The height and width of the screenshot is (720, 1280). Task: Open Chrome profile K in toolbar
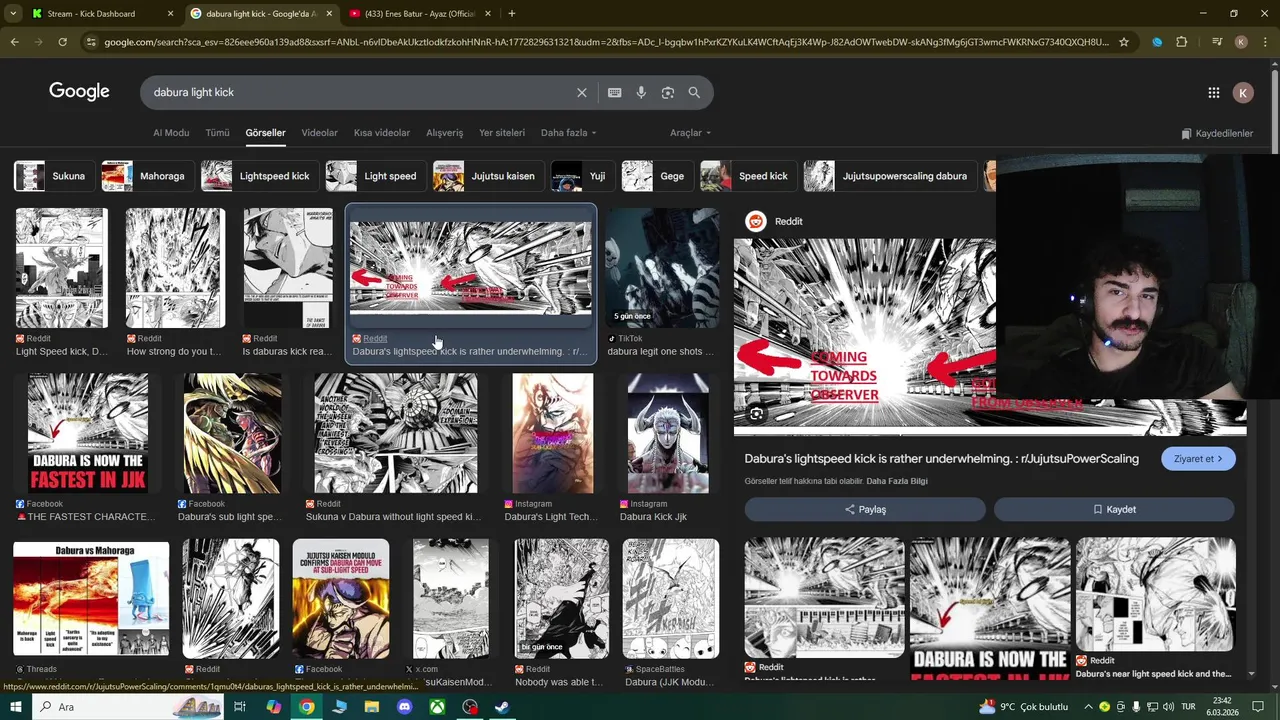coord(1241,42)
